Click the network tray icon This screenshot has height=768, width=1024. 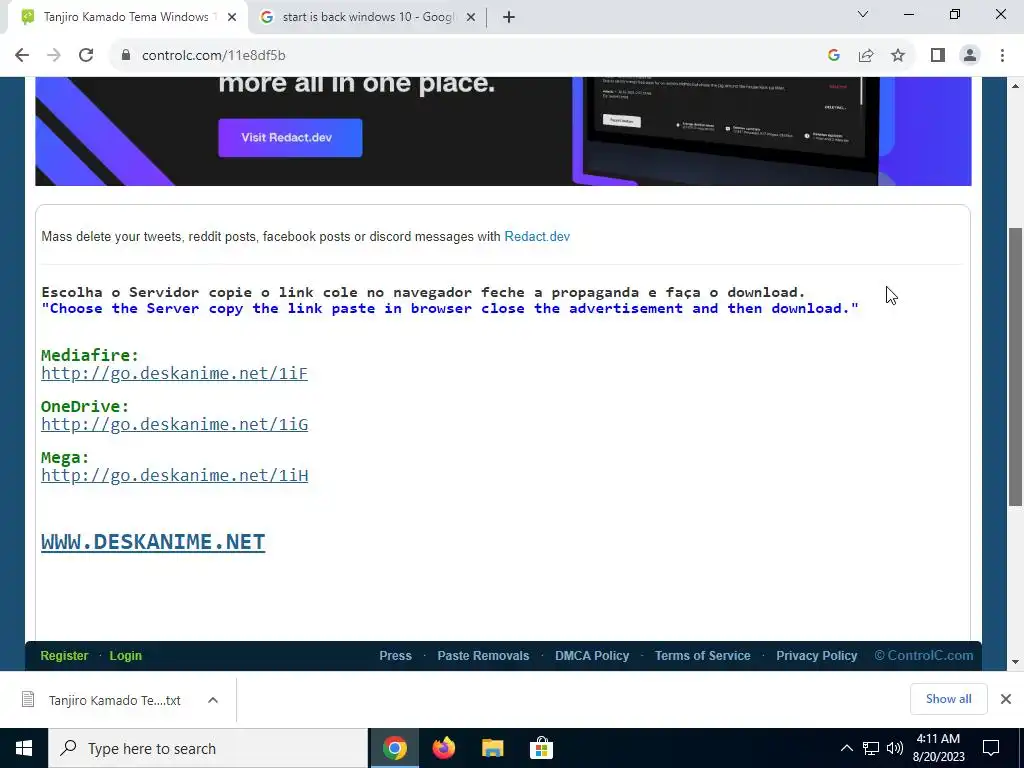(x=871, y=748)
